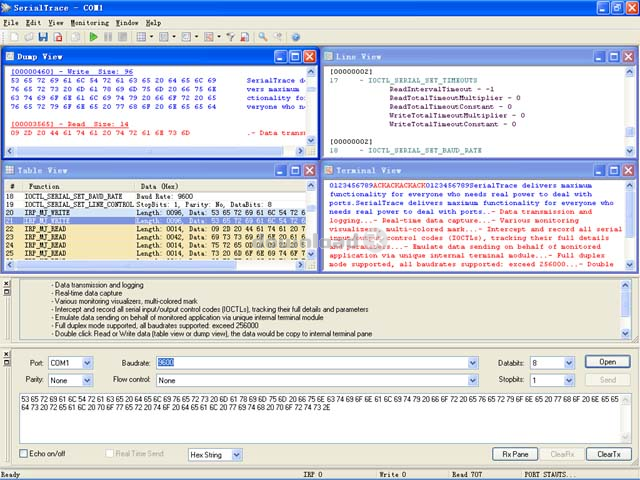The width and height of the screenshot is (640, 480).
Task: Select table row 20 IRP_MJ_WRITE
Action: pyautogui.click(x=155, y=213)
